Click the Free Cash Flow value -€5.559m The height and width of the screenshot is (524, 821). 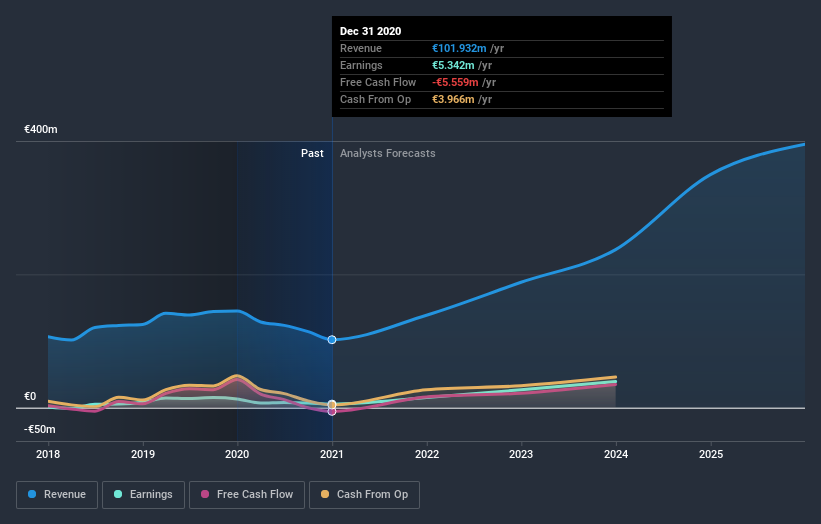455,82
